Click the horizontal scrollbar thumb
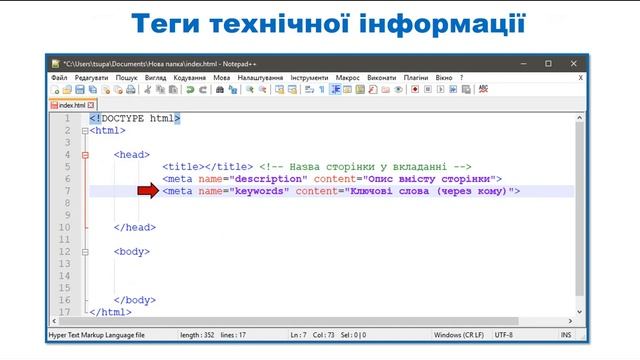The width and height of the screenshot is (640, 360). (x=289, y=321)
